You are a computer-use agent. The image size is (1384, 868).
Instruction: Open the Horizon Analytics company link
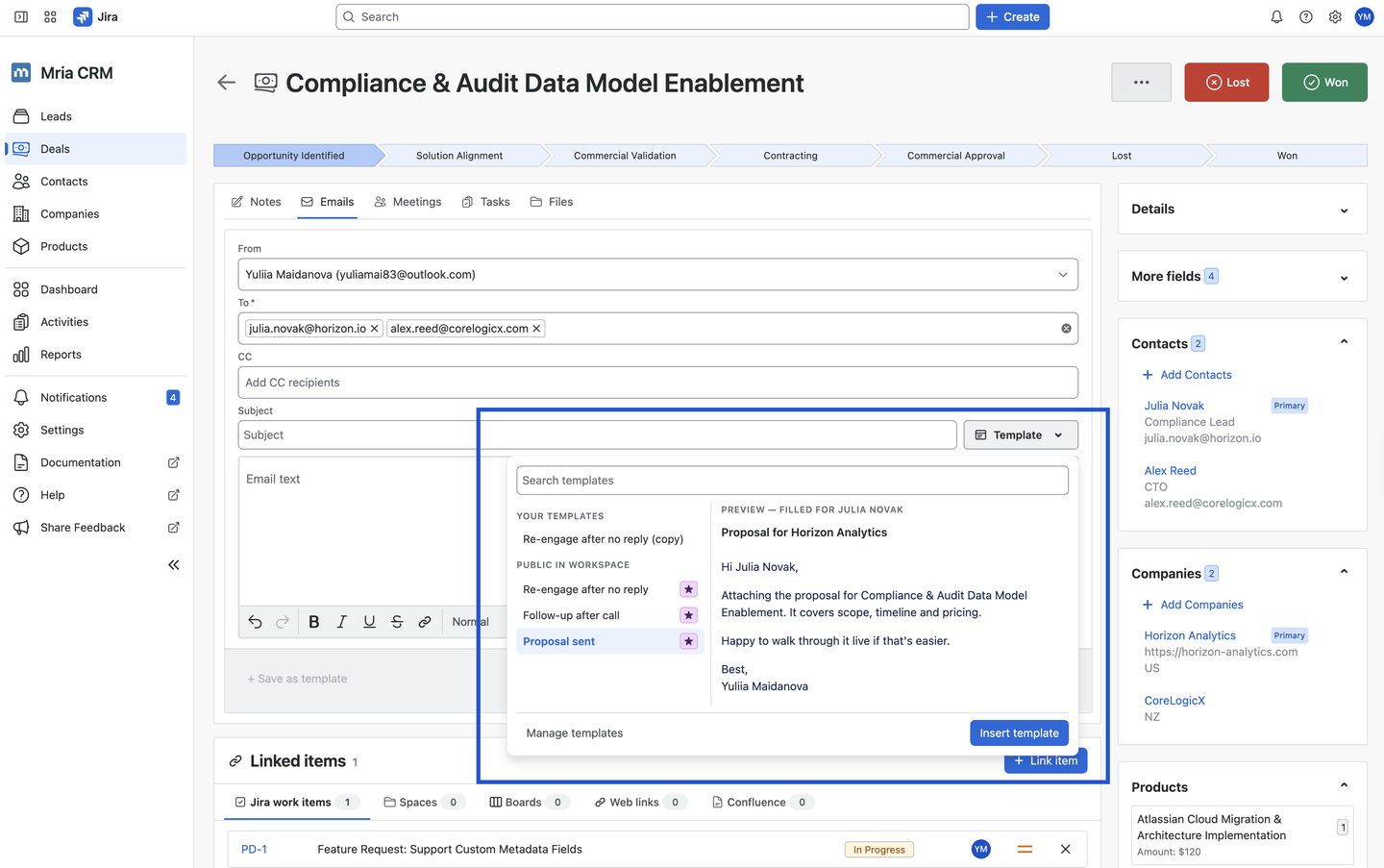tap(1190, 635)
